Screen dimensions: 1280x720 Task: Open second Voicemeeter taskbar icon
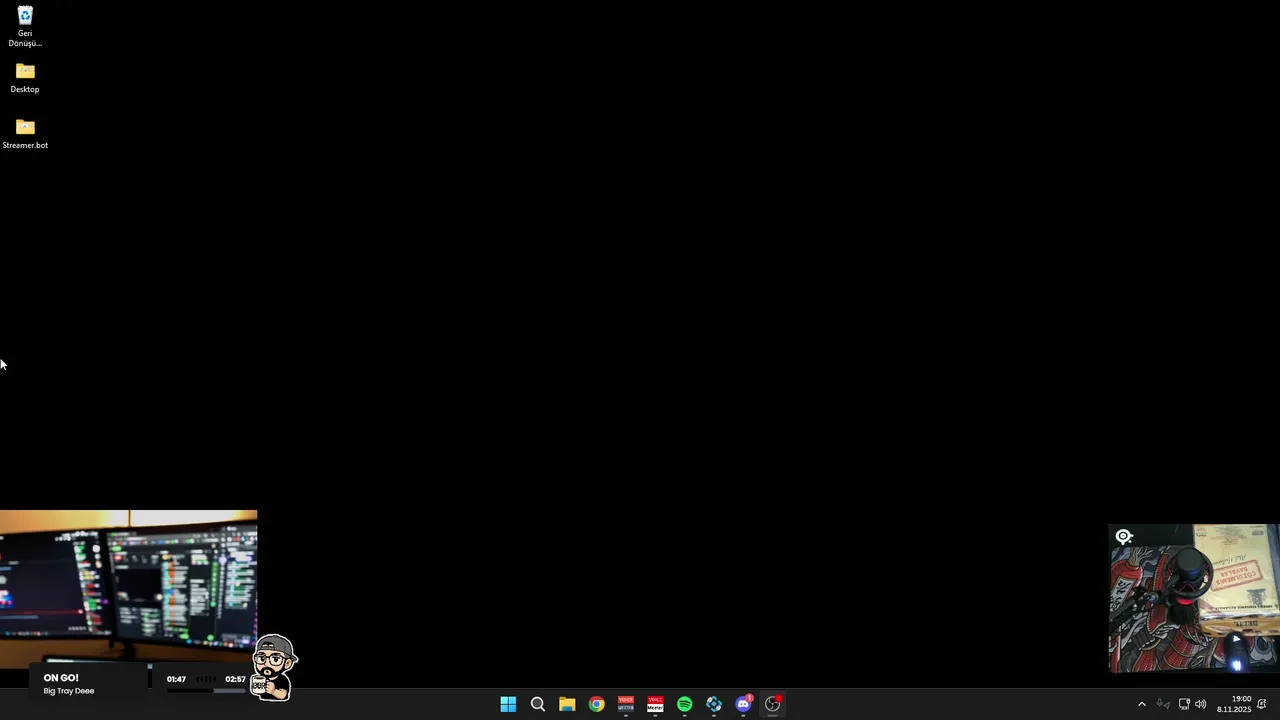tap(655, 704)
